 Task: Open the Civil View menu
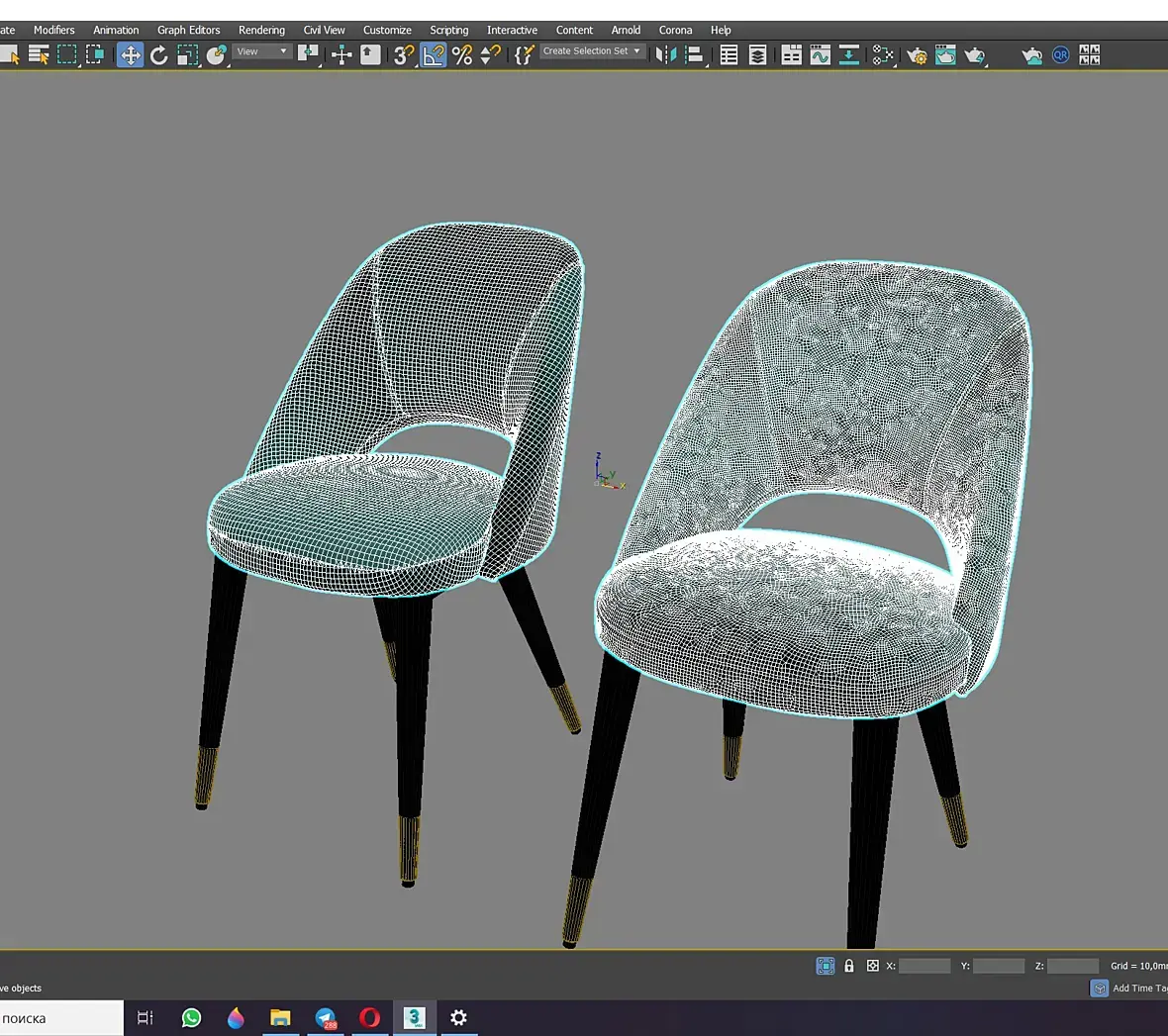pyautogui.click(x=324, y=30)
